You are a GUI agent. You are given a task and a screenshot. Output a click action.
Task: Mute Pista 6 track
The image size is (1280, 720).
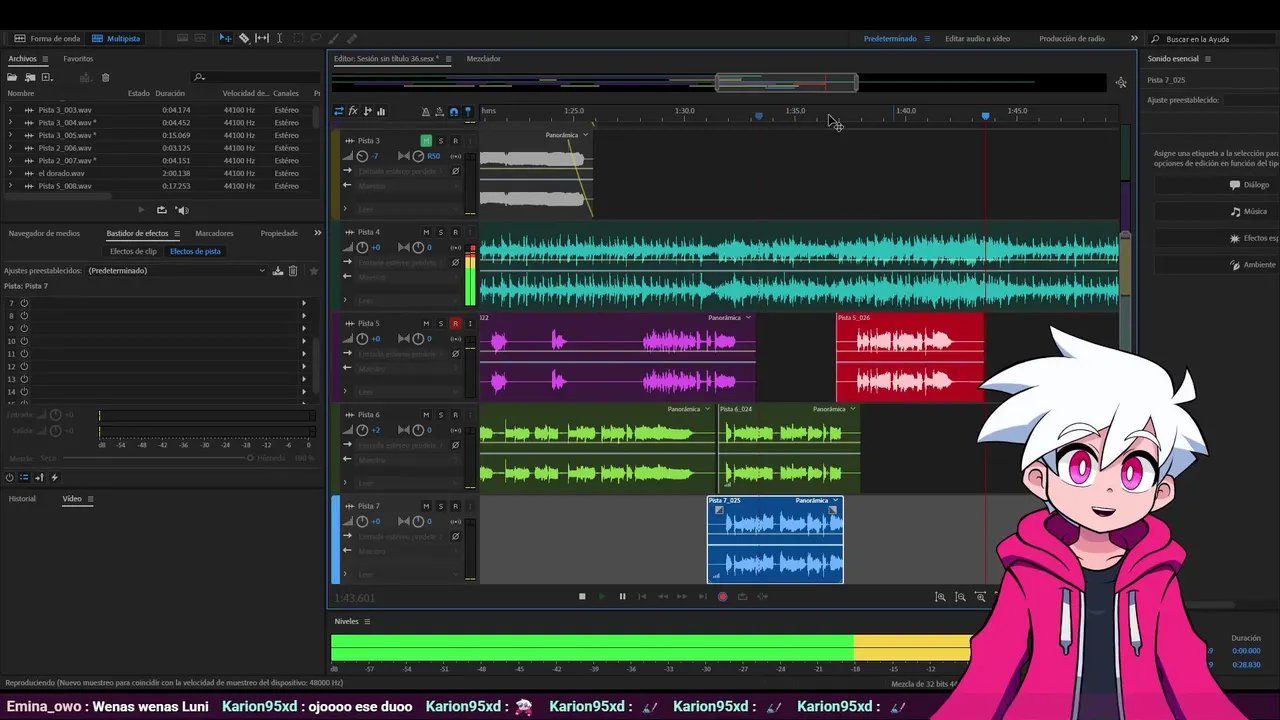click(426, 414)
